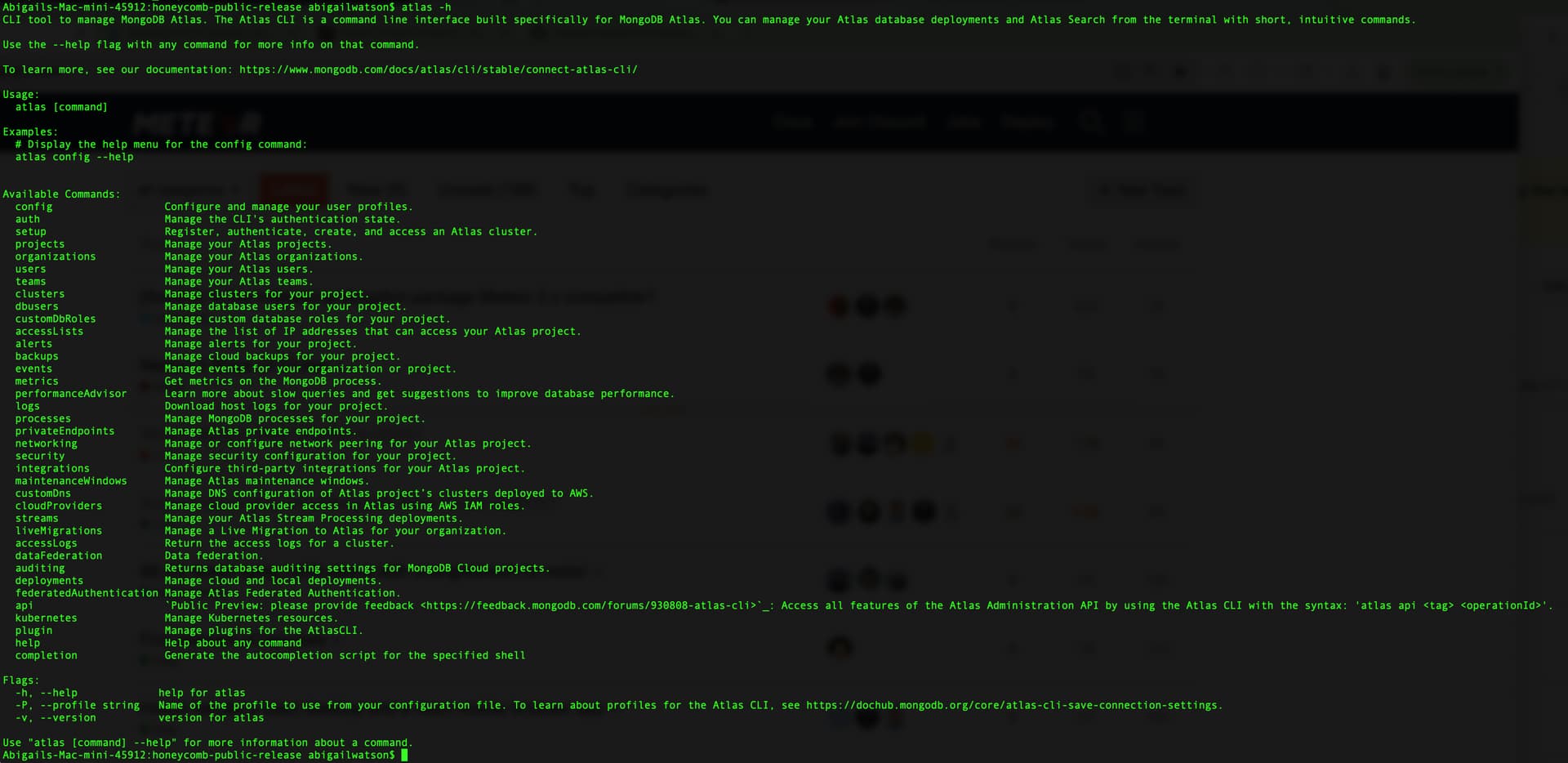Click the 'Usage:' heading
Image resolution: width=1568 pixels, height=763 pixels.
coord(21,95)
